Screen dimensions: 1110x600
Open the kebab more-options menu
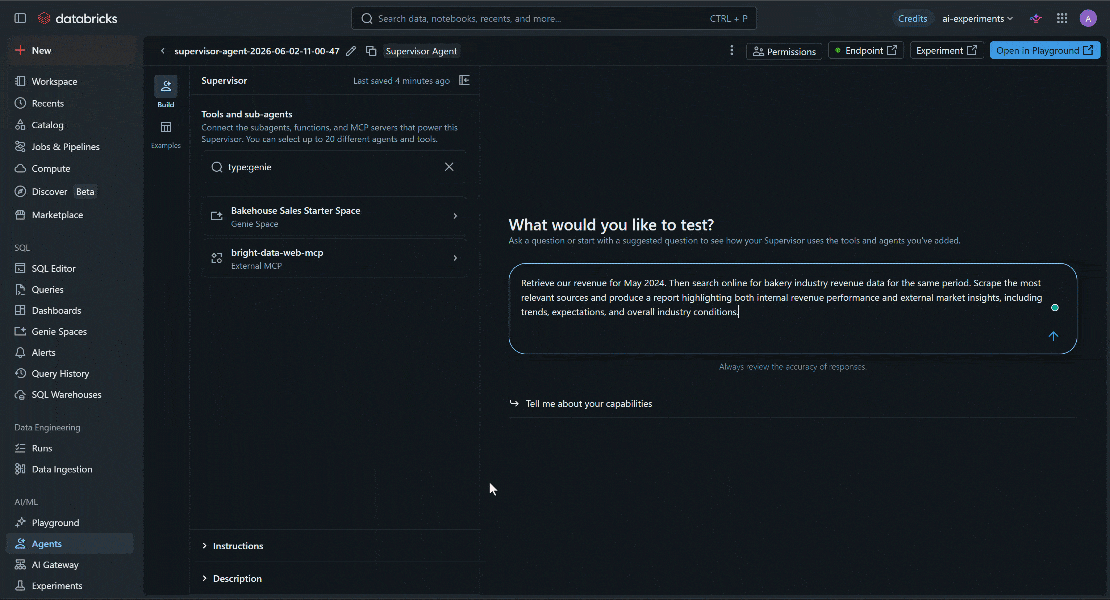pos(732,51)
